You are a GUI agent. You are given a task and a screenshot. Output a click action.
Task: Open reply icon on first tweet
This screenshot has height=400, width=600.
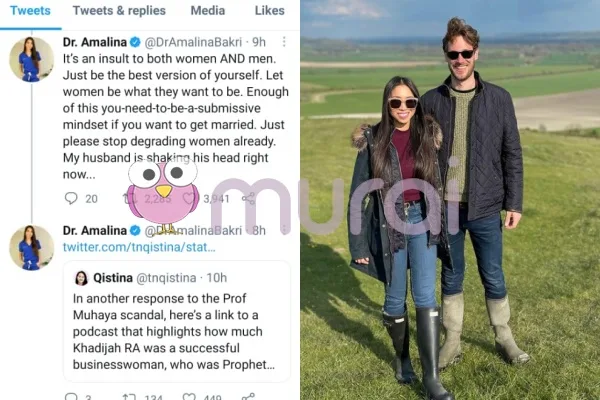(71, 198)
